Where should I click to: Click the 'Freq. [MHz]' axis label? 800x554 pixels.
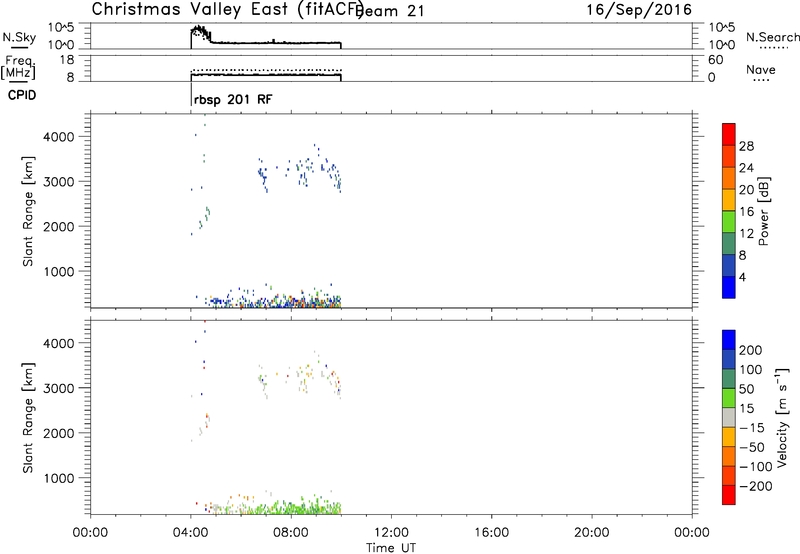pyautogui.click(x=18, y=67)
